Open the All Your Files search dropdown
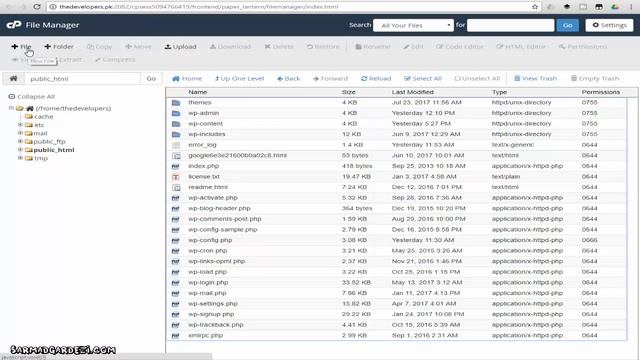This screenshot has width=640, height=360. point(413,25)
